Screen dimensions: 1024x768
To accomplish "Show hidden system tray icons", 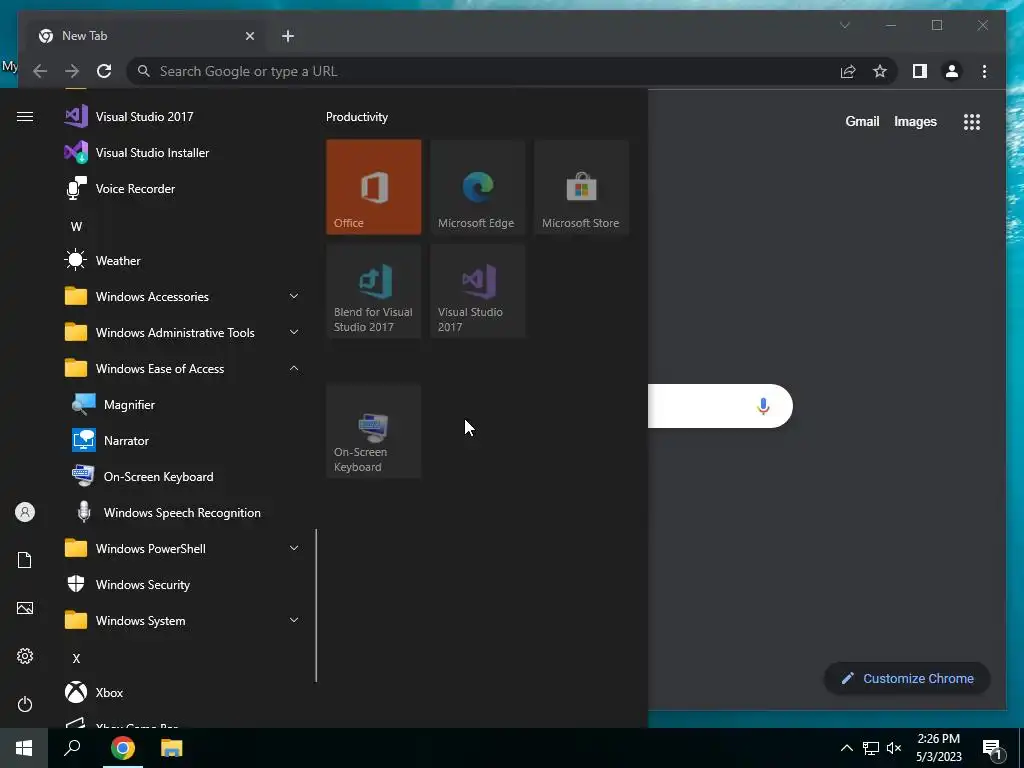I will click(846, 748).
